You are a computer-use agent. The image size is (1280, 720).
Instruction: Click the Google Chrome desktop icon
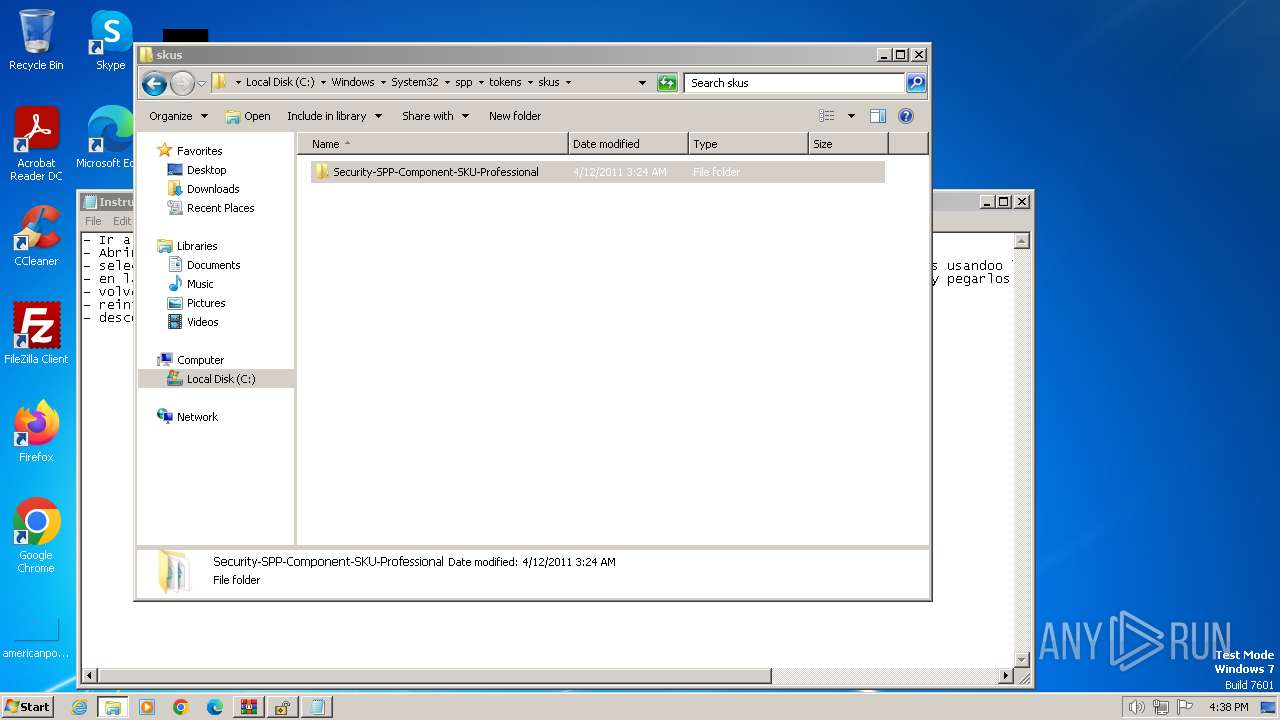click(36, 536)
